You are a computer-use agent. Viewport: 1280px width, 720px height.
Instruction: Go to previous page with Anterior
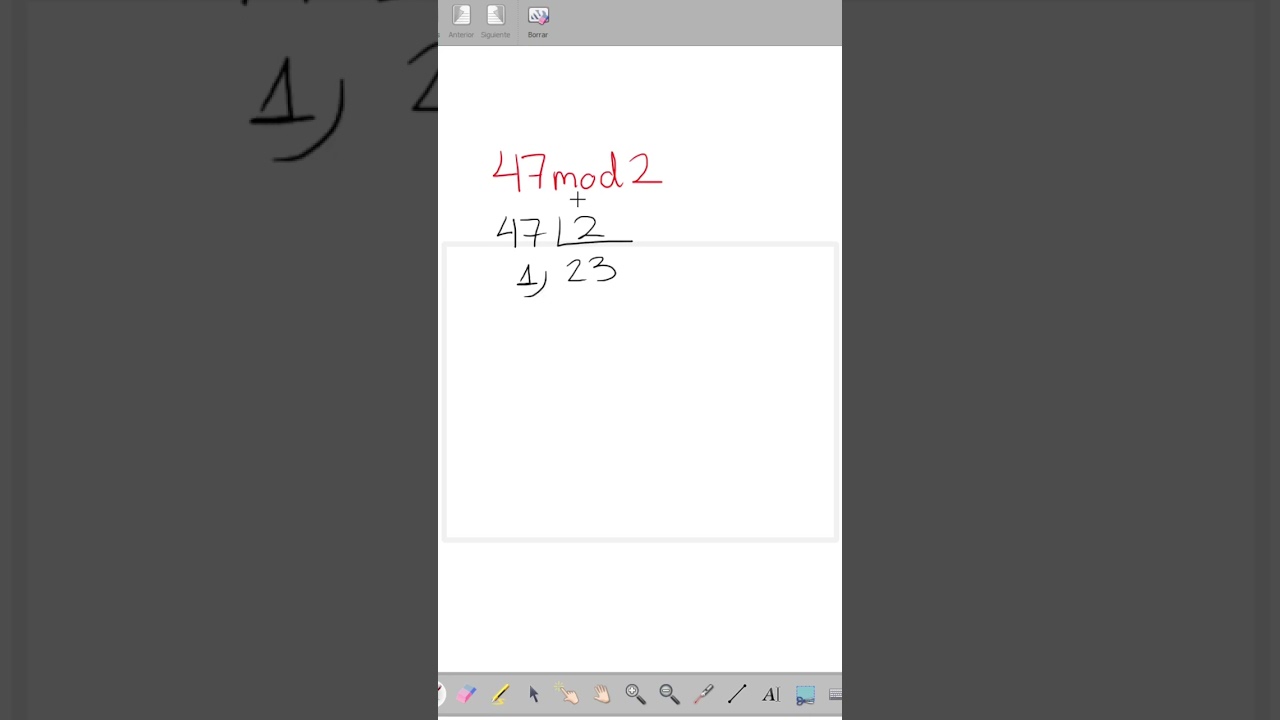tap(461, 22)
